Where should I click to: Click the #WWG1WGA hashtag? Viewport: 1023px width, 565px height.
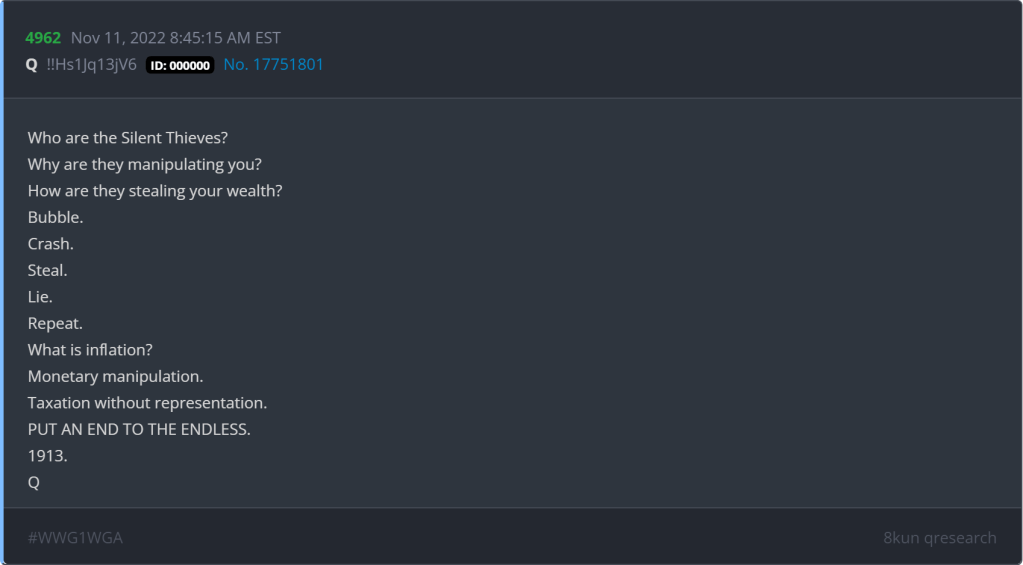click(75, 538)
